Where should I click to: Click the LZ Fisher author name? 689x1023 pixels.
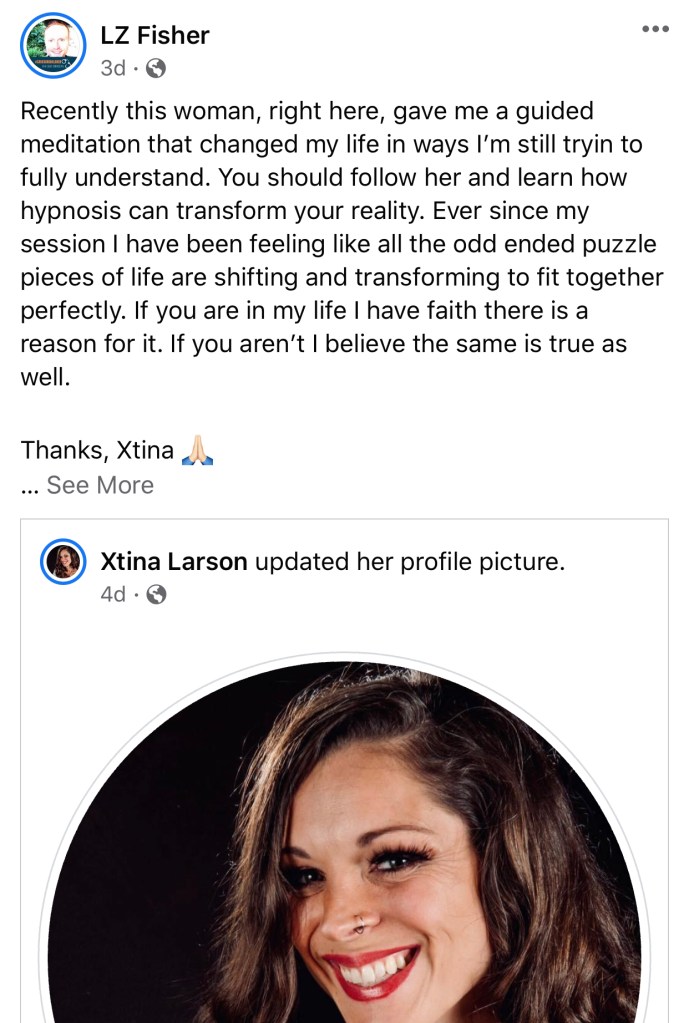[155, 37]
